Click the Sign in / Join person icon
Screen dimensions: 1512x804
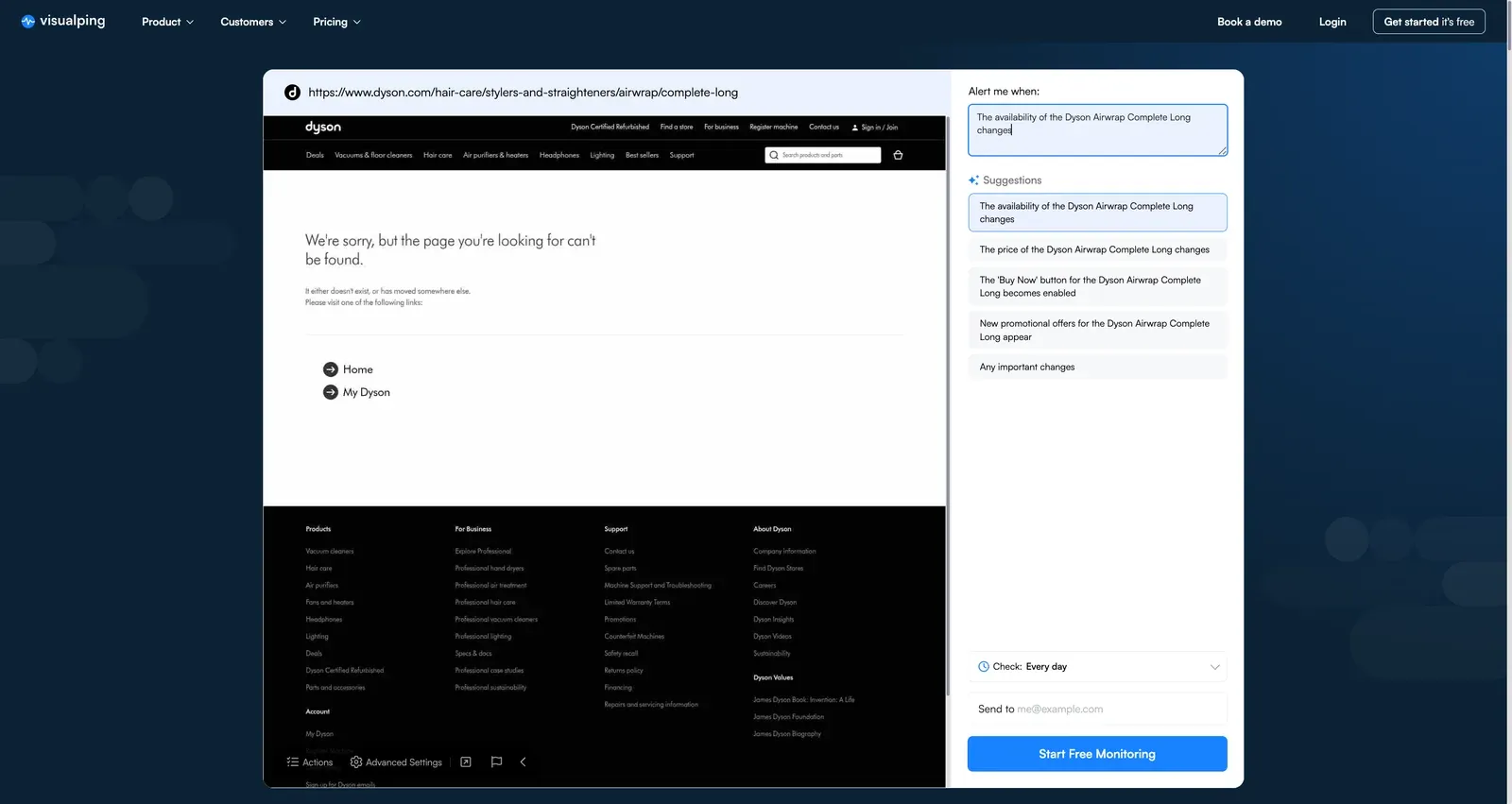pyautogui.click(x=855, y=128)
